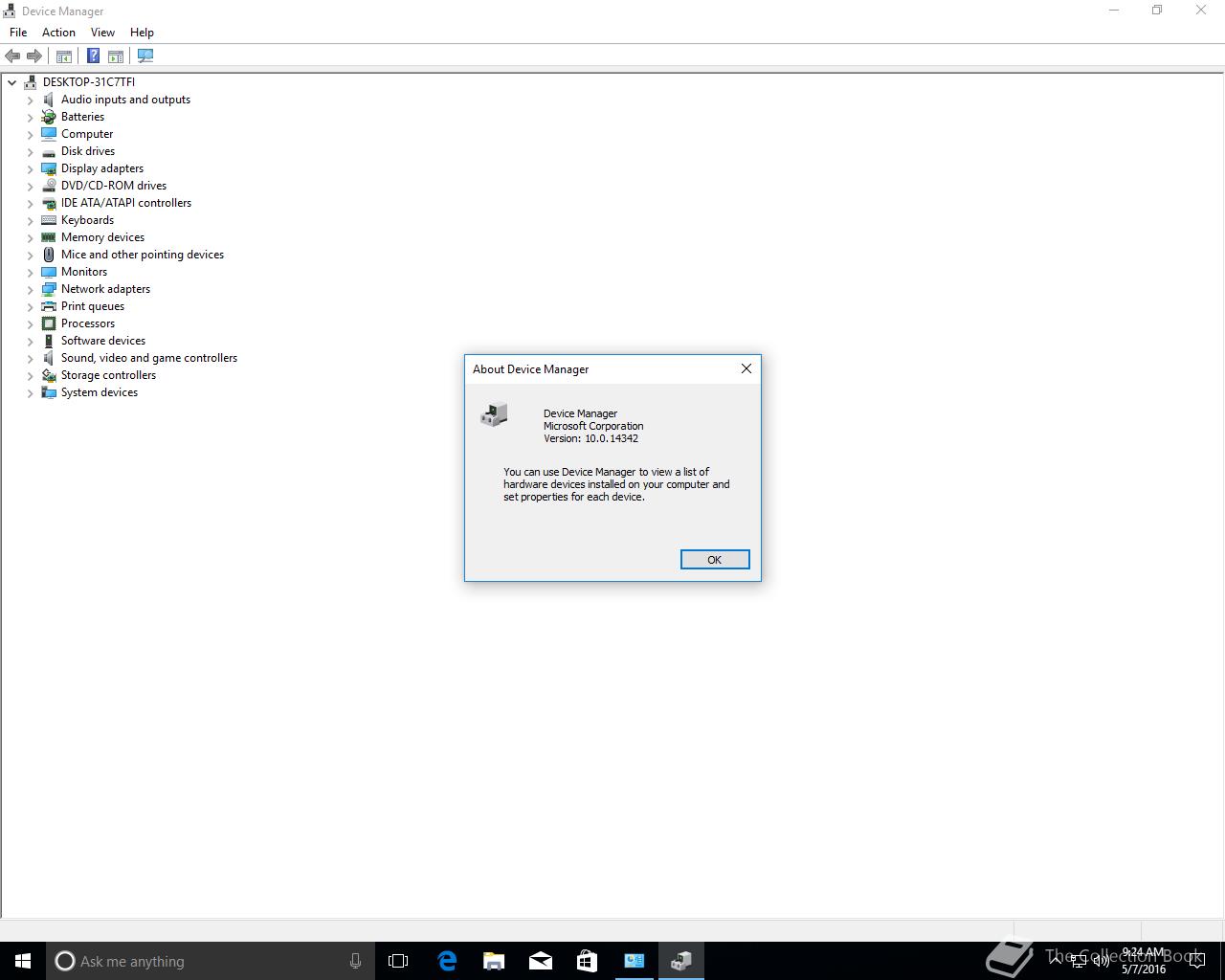Open the Help menu
The width and height of the screenshot is (1225, 980).
(x=142, y=33)
